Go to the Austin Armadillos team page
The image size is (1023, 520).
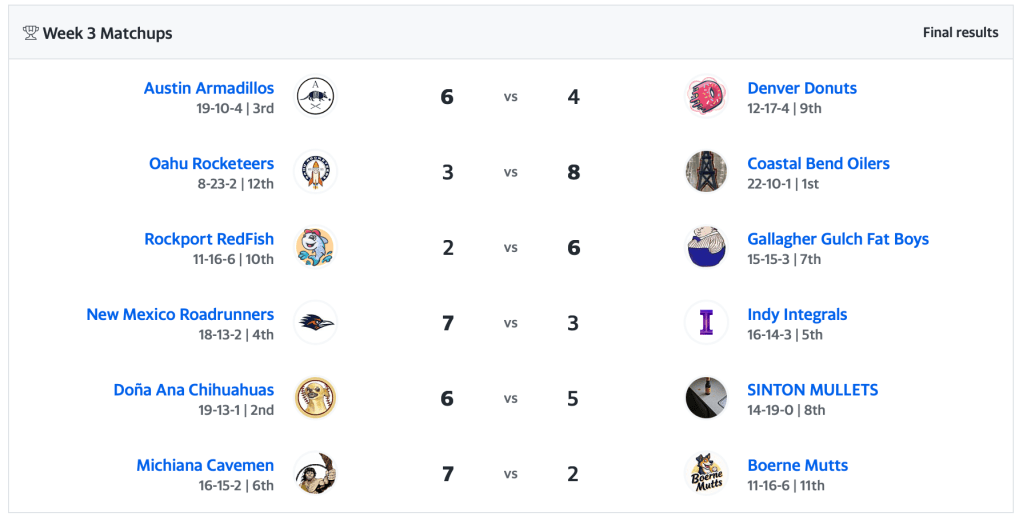tap(209, 88)
